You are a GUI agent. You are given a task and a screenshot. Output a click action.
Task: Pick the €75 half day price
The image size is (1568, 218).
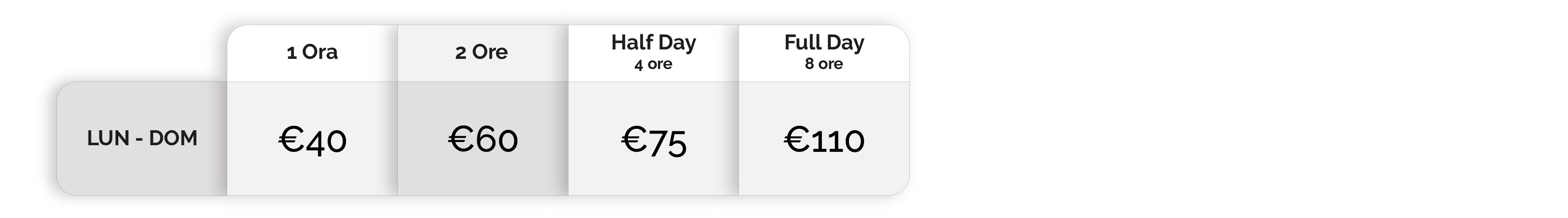point(654,141)
